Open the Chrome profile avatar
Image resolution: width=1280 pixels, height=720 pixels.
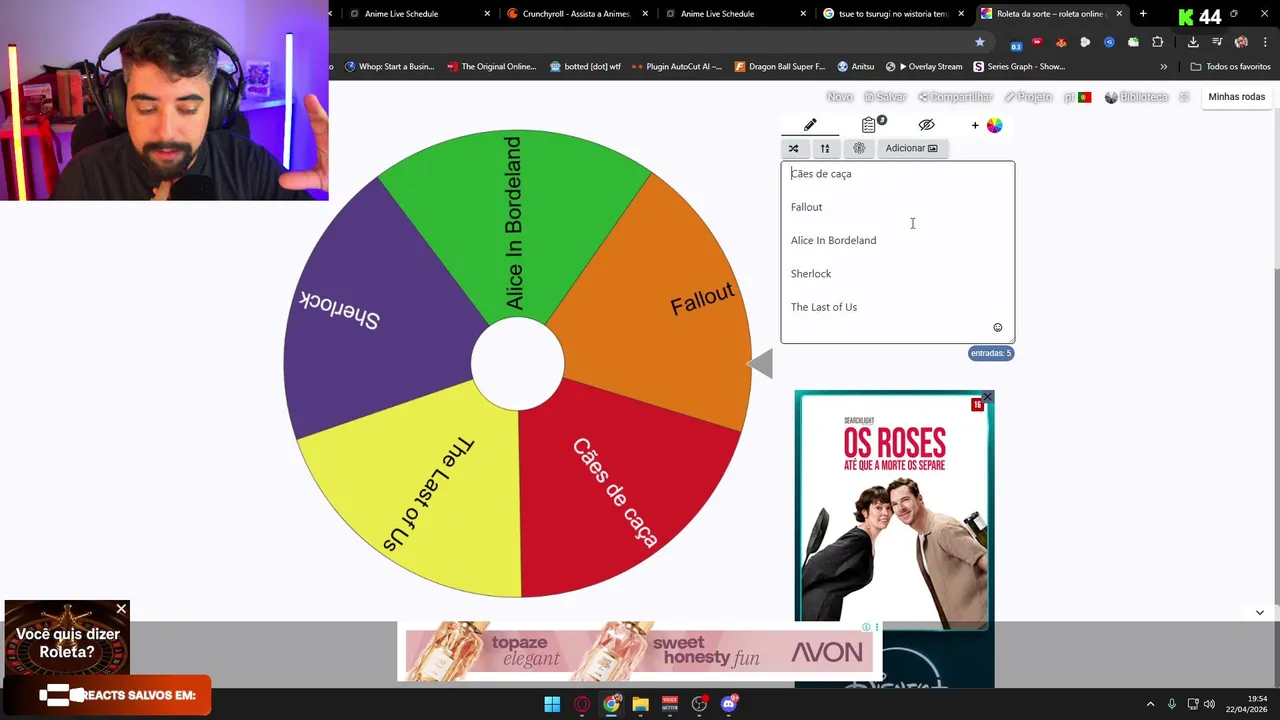[1241, 42]
